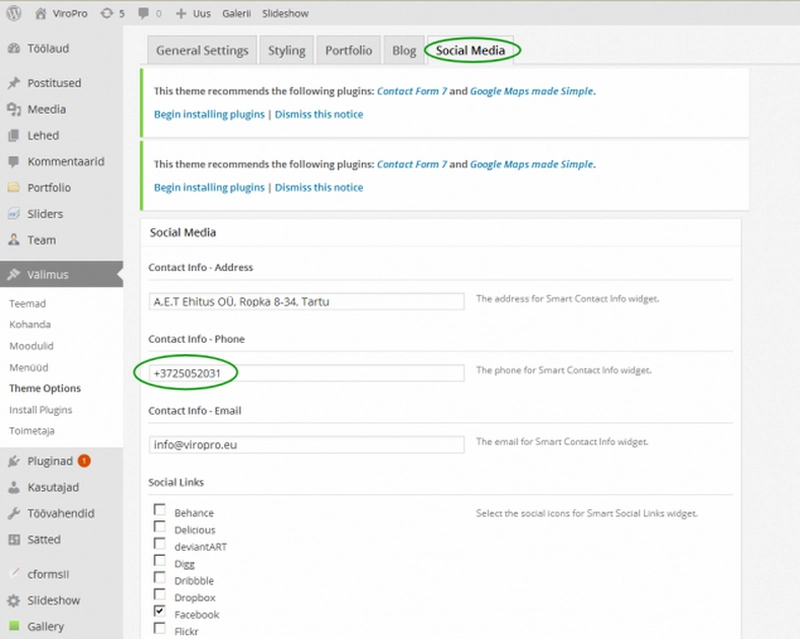Click the WordPress logo icon
Viewport: 800px width, 639px height.
[14, 14]
